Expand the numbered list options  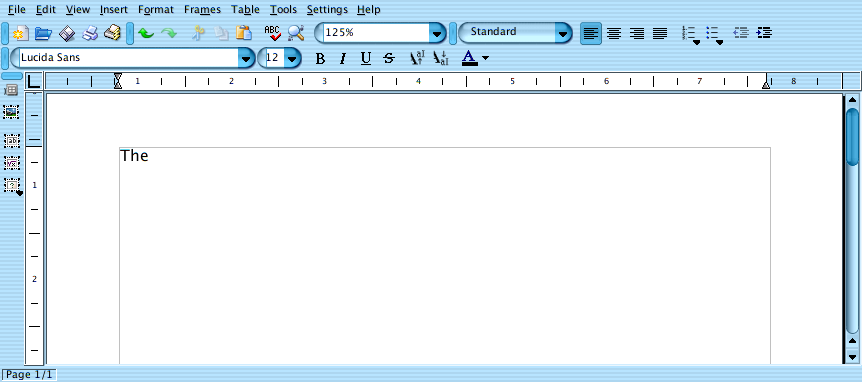tap(697, 42)
